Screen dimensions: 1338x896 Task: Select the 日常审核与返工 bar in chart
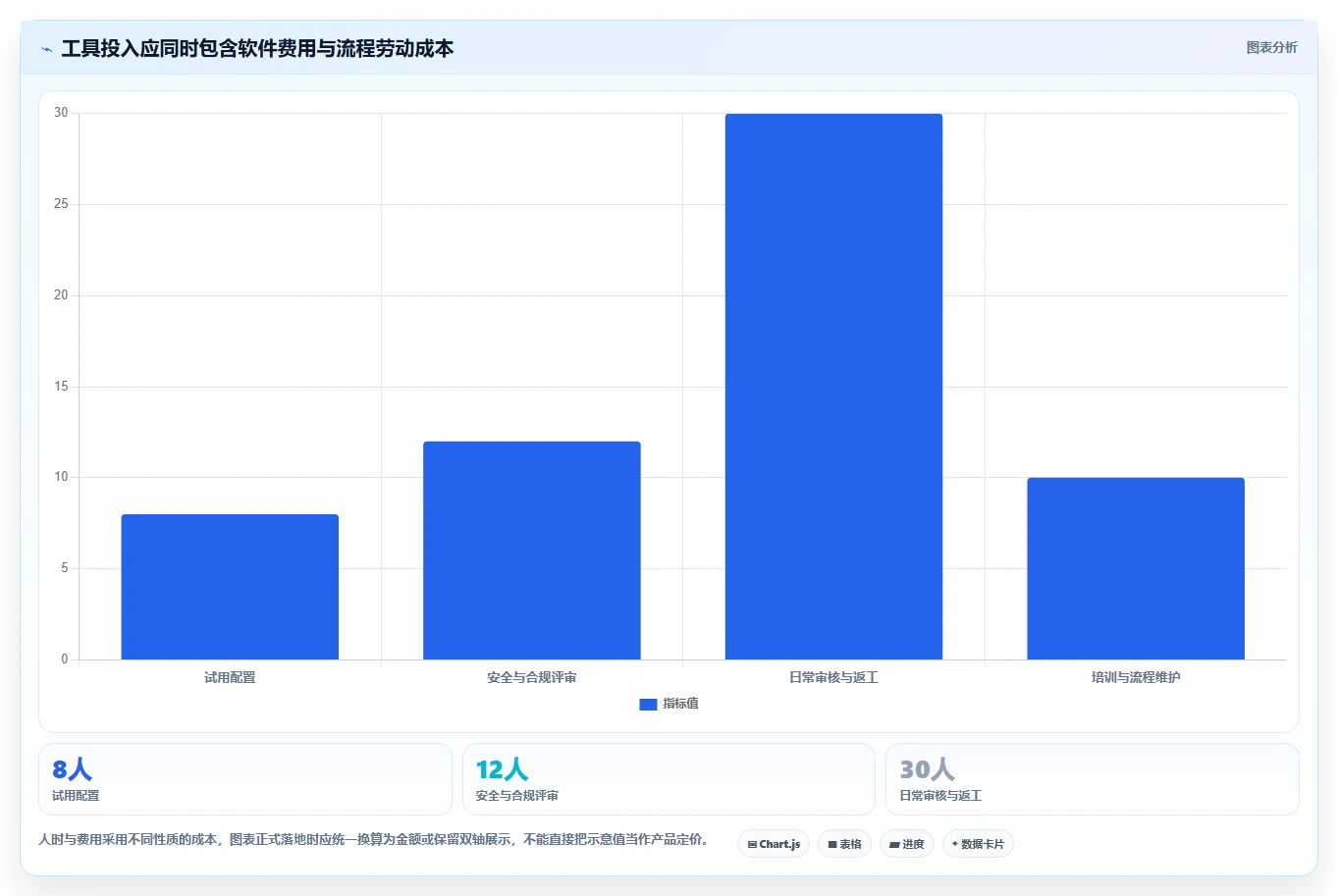pos(833,387)
